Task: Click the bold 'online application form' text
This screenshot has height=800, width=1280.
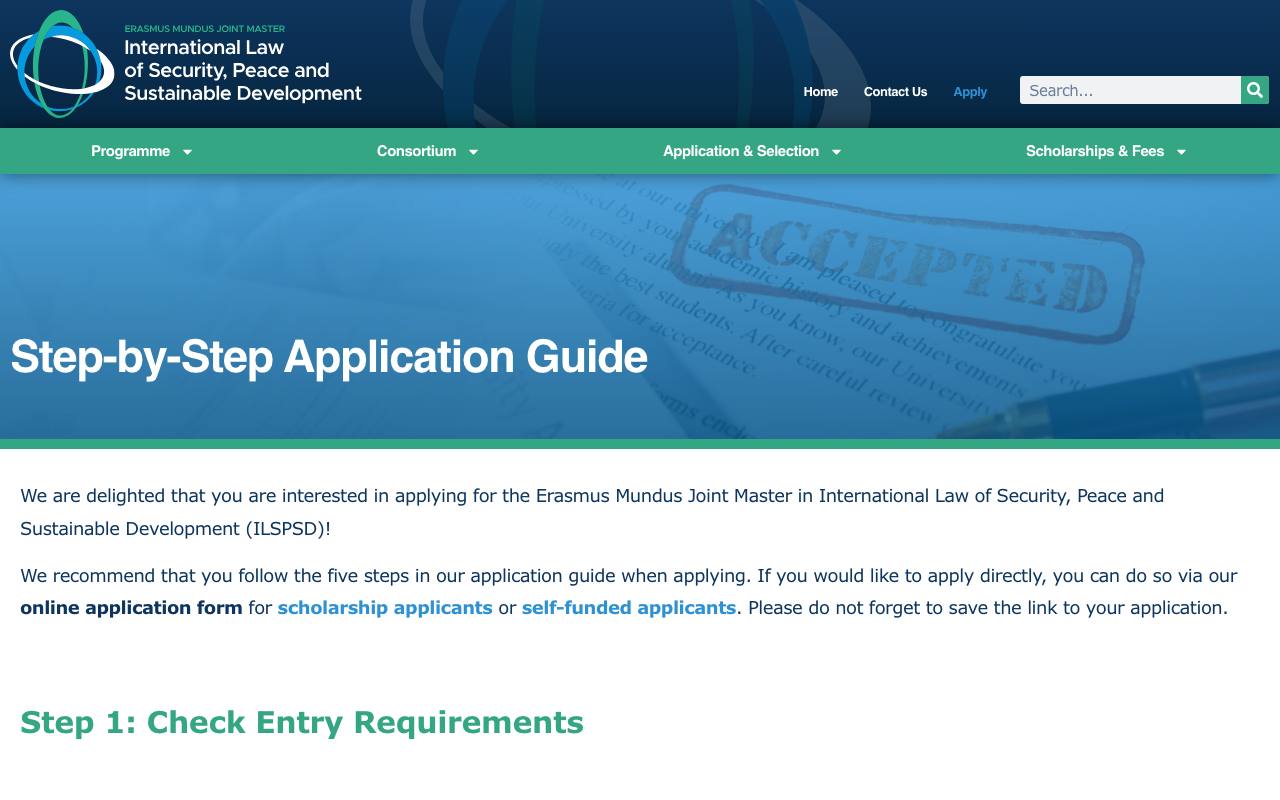Action: point(131,607)
